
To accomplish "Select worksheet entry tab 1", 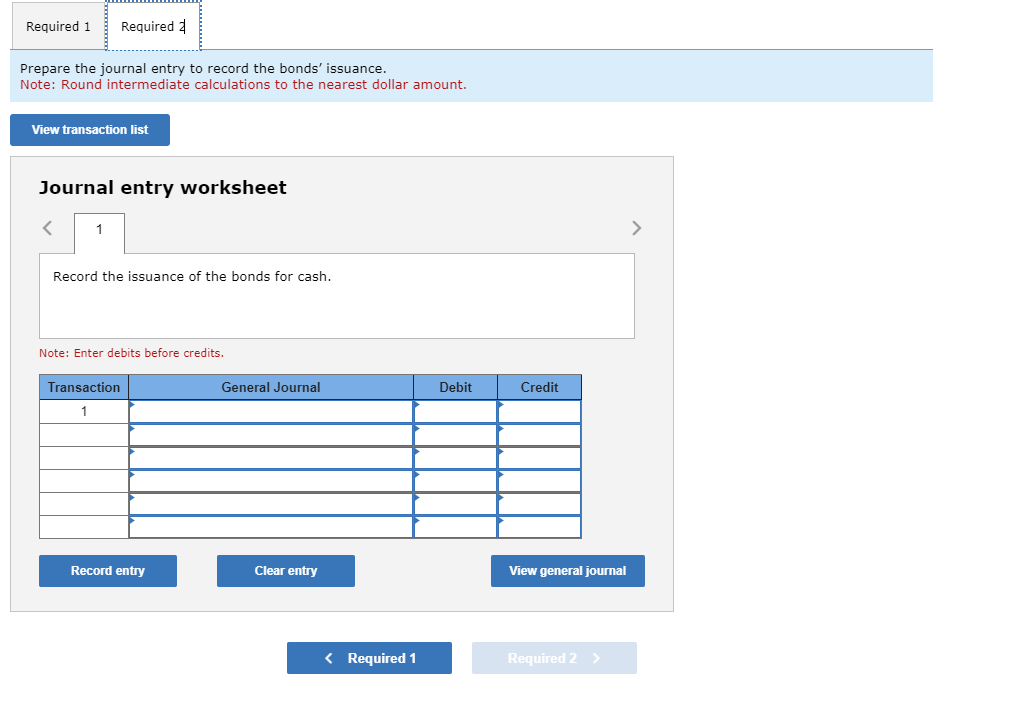I will point(99,230).
